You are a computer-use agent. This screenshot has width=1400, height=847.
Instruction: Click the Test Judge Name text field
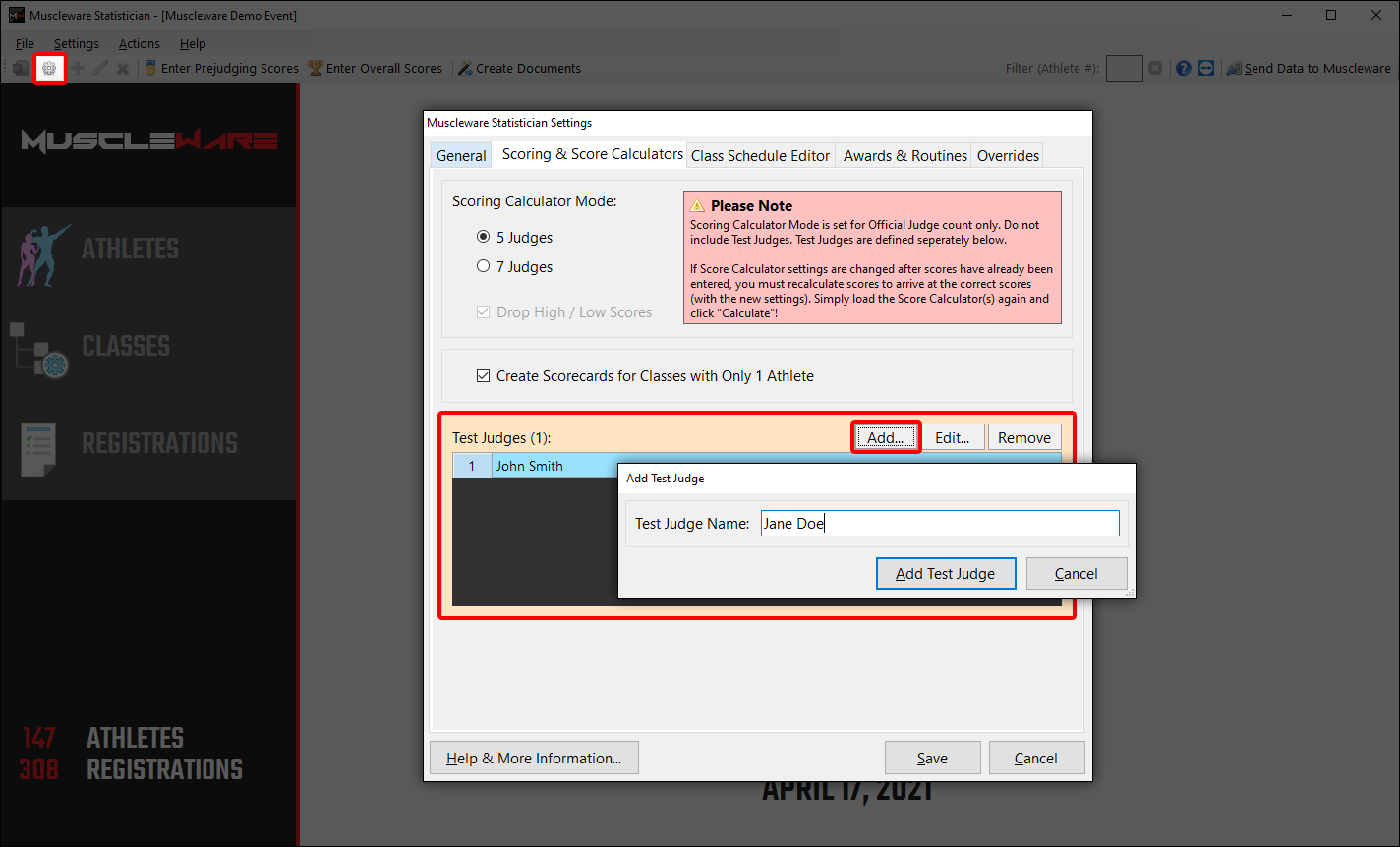coord(940,524)
